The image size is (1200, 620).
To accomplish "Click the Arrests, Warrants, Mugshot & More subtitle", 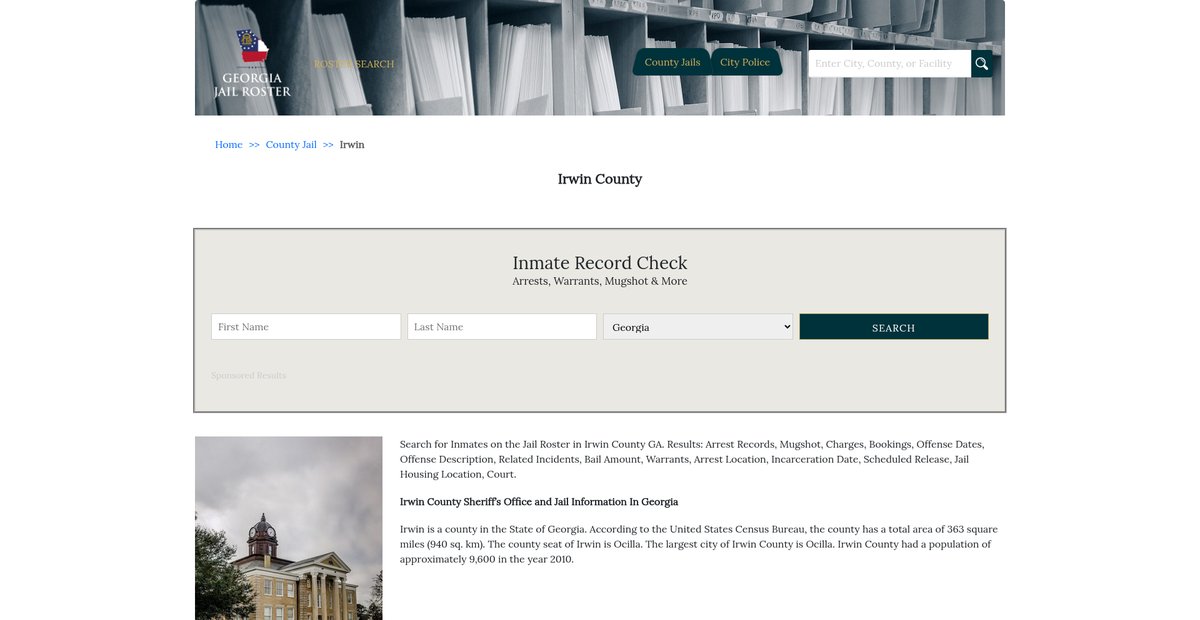I will [600, 282].
